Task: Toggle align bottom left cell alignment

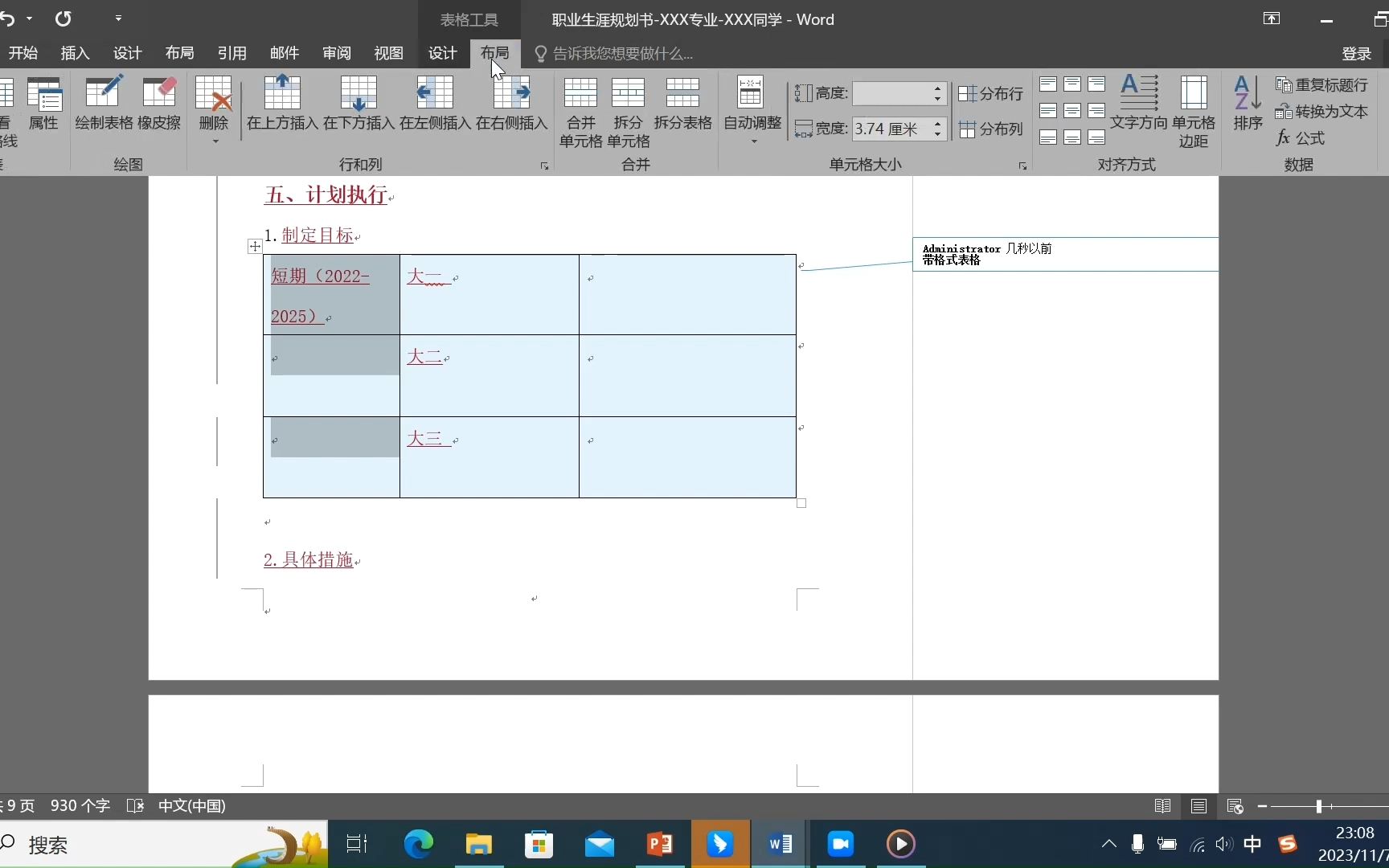Action: coord(1048,137)
